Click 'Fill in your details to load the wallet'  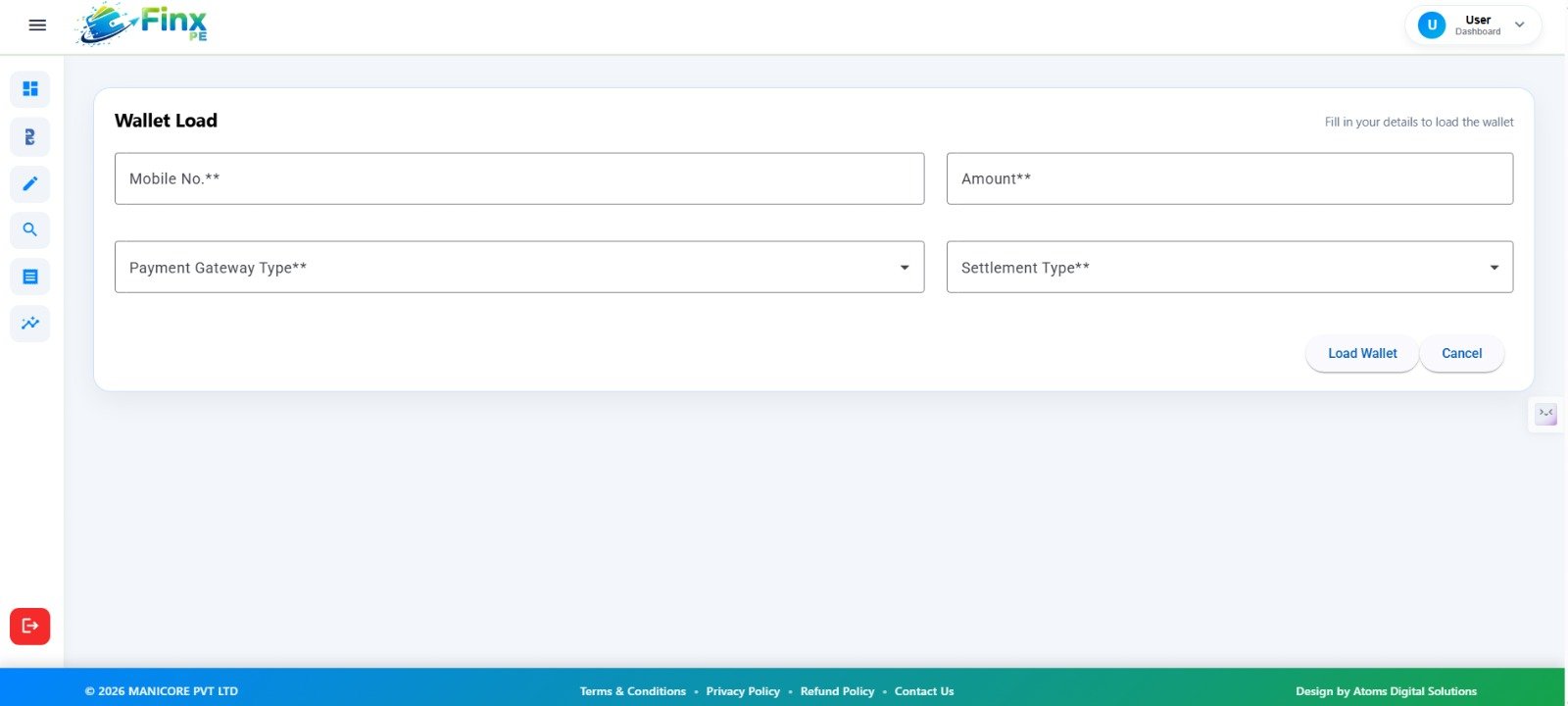(x=1419, y=123)
